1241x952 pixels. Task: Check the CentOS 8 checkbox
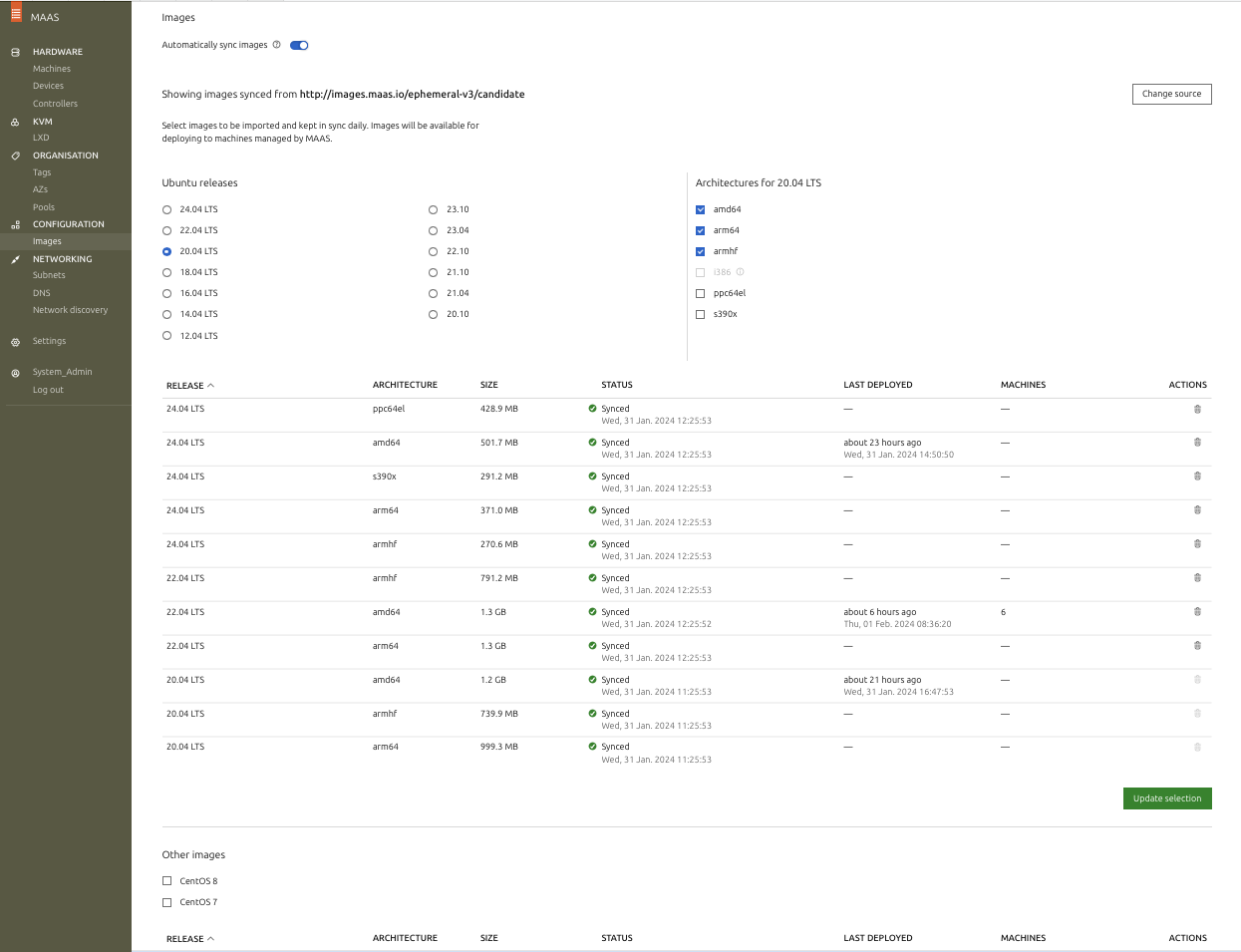point(167,881)
